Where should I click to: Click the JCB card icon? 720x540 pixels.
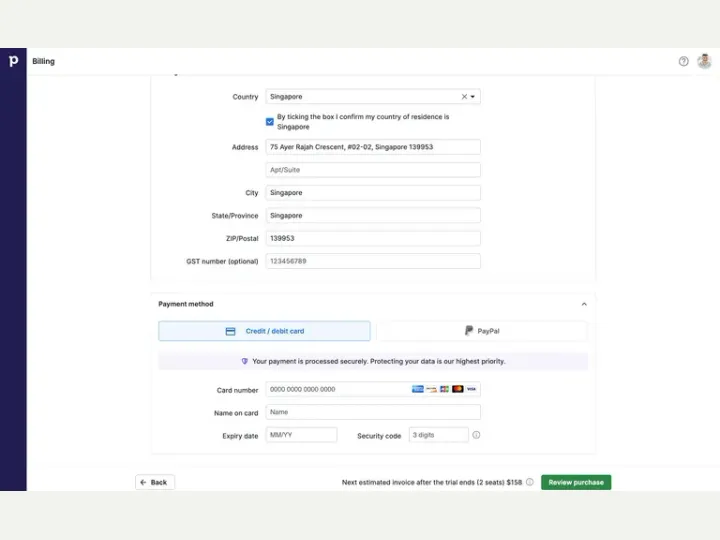coord(444,389)
